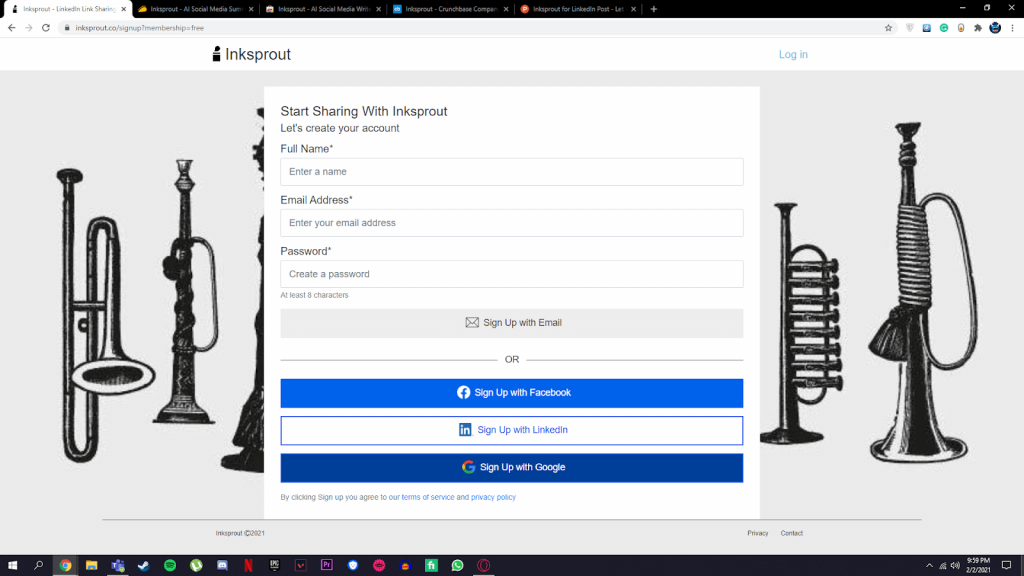Open the Chrome profile avatar
1024x576 pixels.
tap(995, 28)
